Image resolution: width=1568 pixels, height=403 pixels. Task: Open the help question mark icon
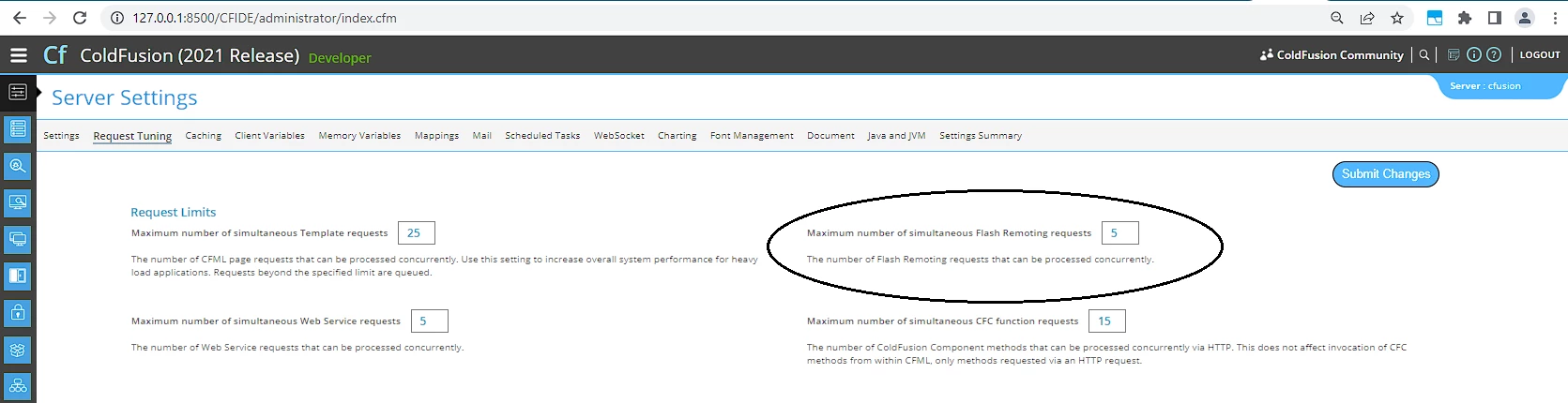pyautogui.click(x=1494, y=55)
